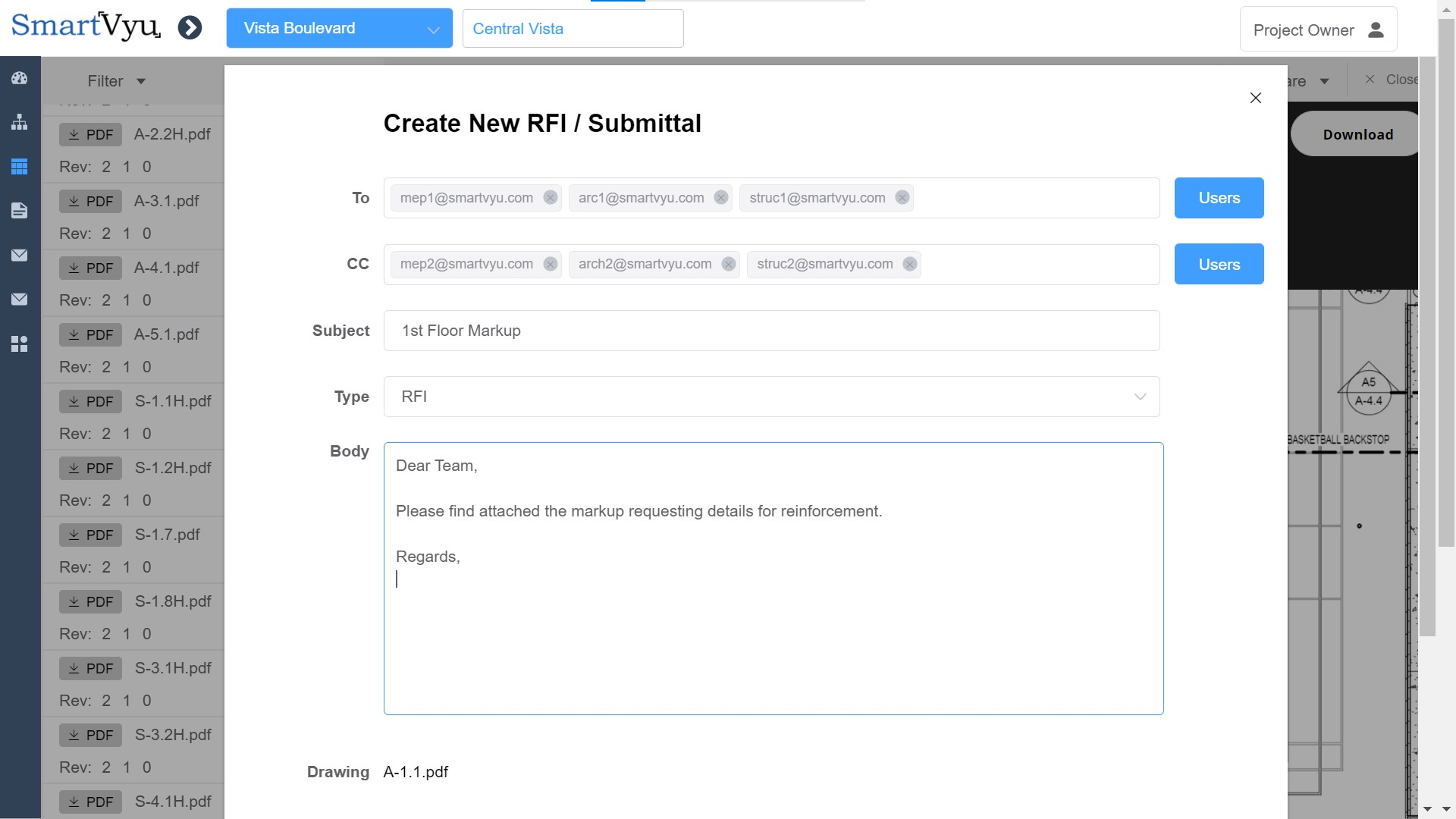This screenshot has height=819, width=1456.
Task: Remove struc2@smartvyu.com from CC field
Action: point(910,264)
